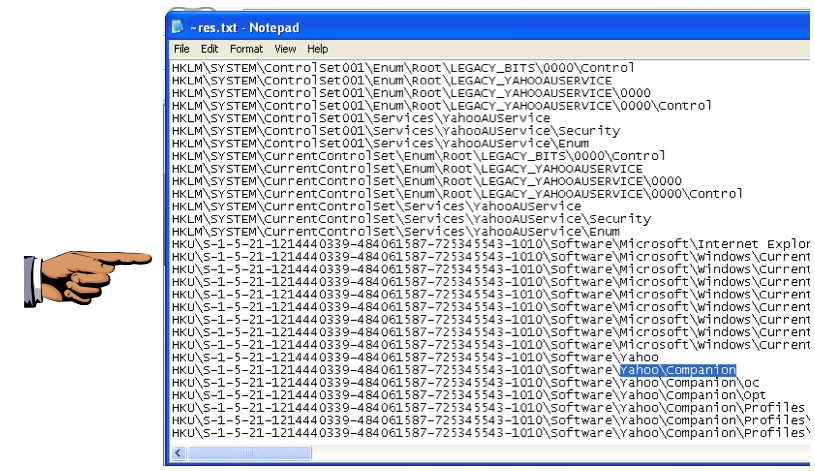Screen dimensions: 815x471
Task: Click the horizontal scrollbar thumb
Action: click(249, 453)
